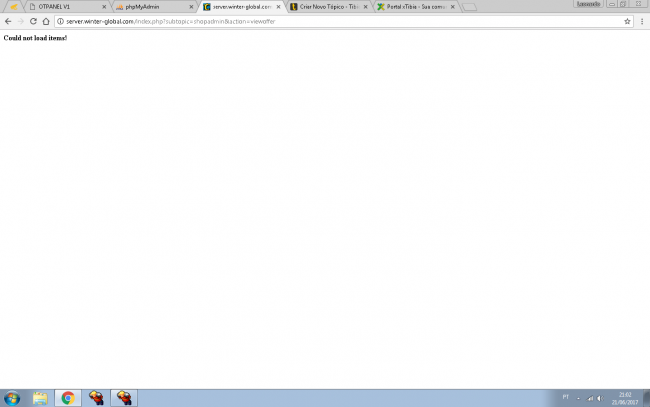Screen dimensions: 650x407
Task: Open a new browser tab
Action: [469, 7]
